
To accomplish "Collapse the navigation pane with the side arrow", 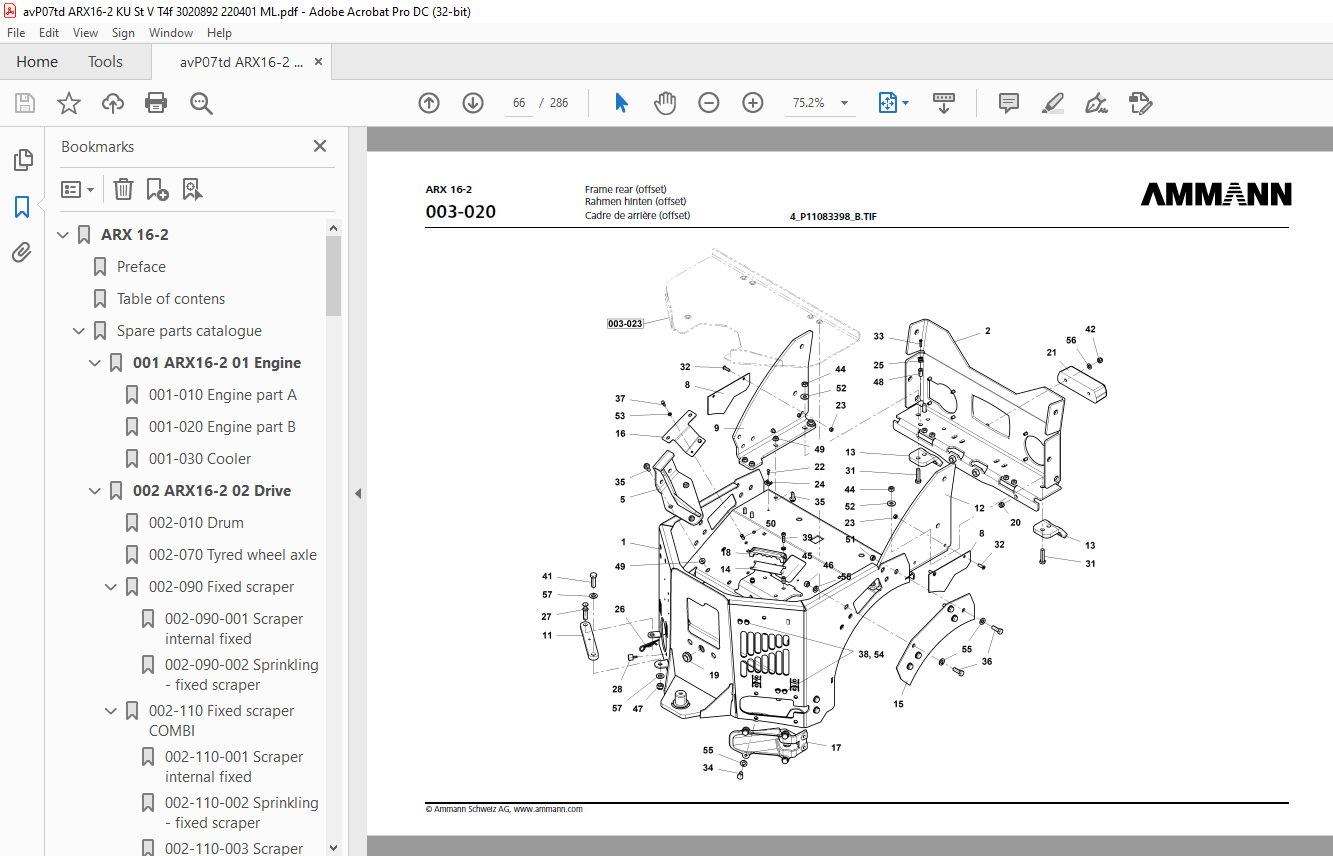I will pos(357,493).
